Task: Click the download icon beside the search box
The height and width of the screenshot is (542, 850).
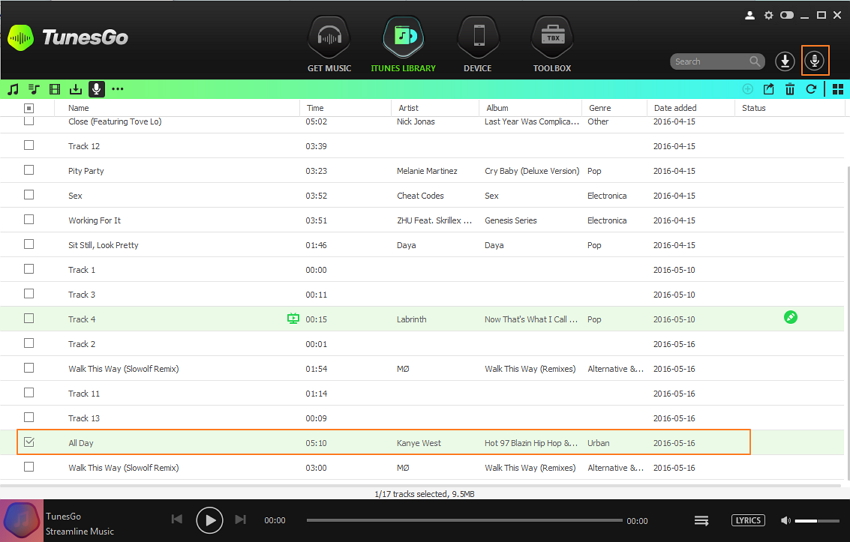Action: [x=785, y=61]
